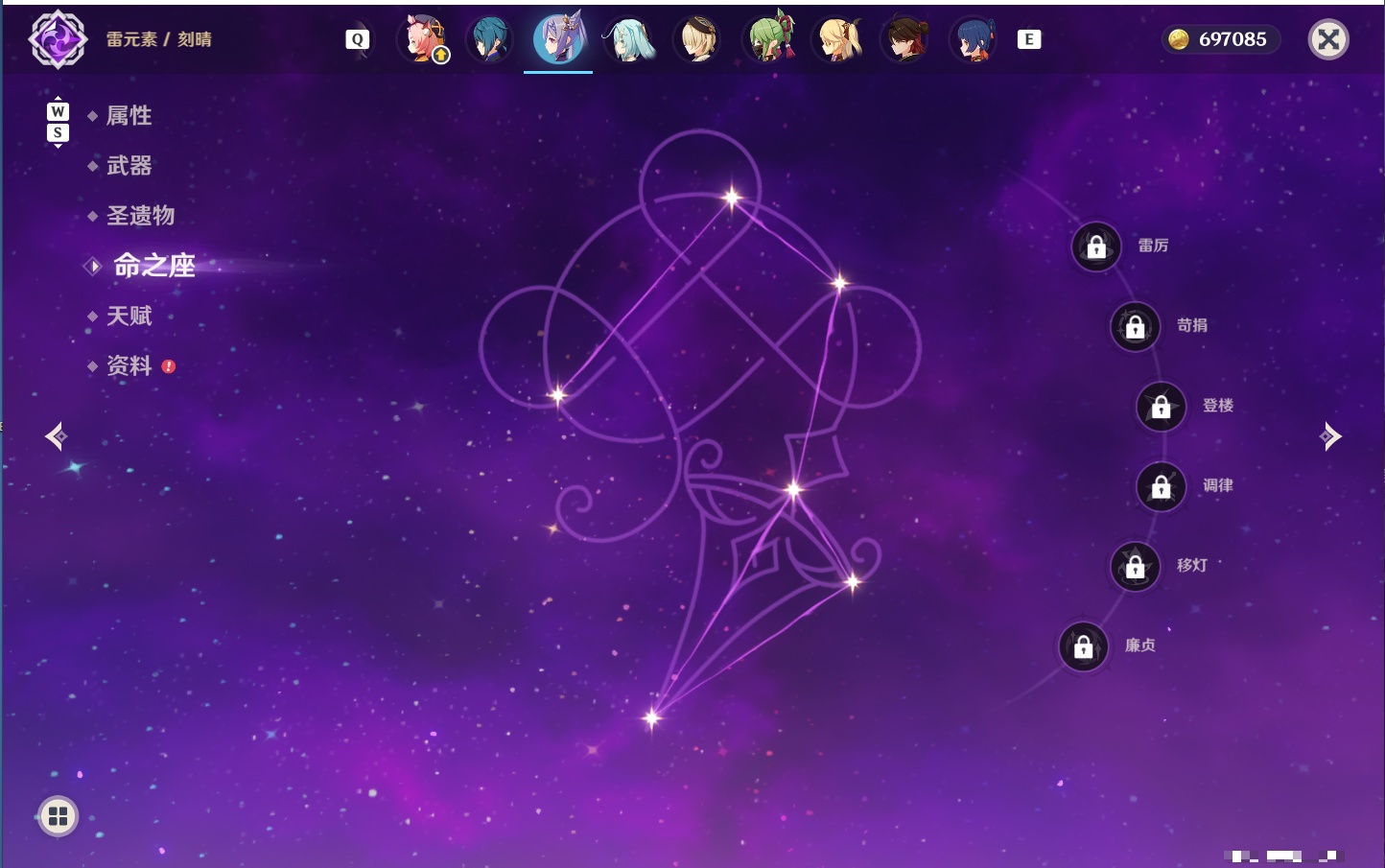Open the 属性 attributes menu

tap(129, 116)
